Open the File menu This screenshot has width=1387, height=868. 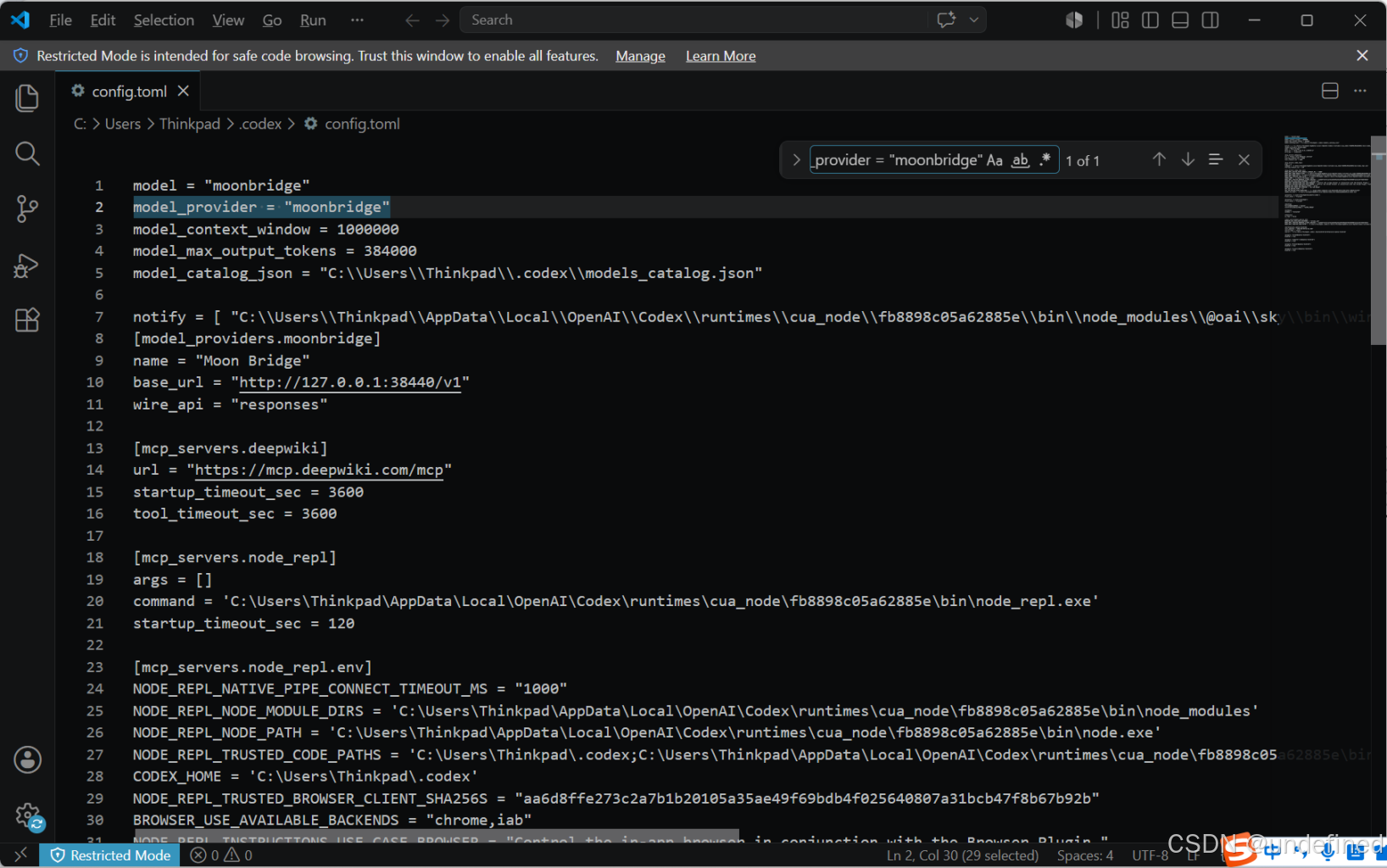(60, 20)
